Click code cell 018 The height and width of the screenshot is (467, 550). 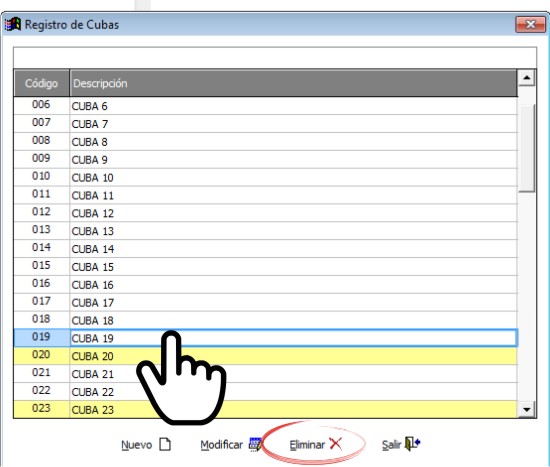(x=41, y=320)
